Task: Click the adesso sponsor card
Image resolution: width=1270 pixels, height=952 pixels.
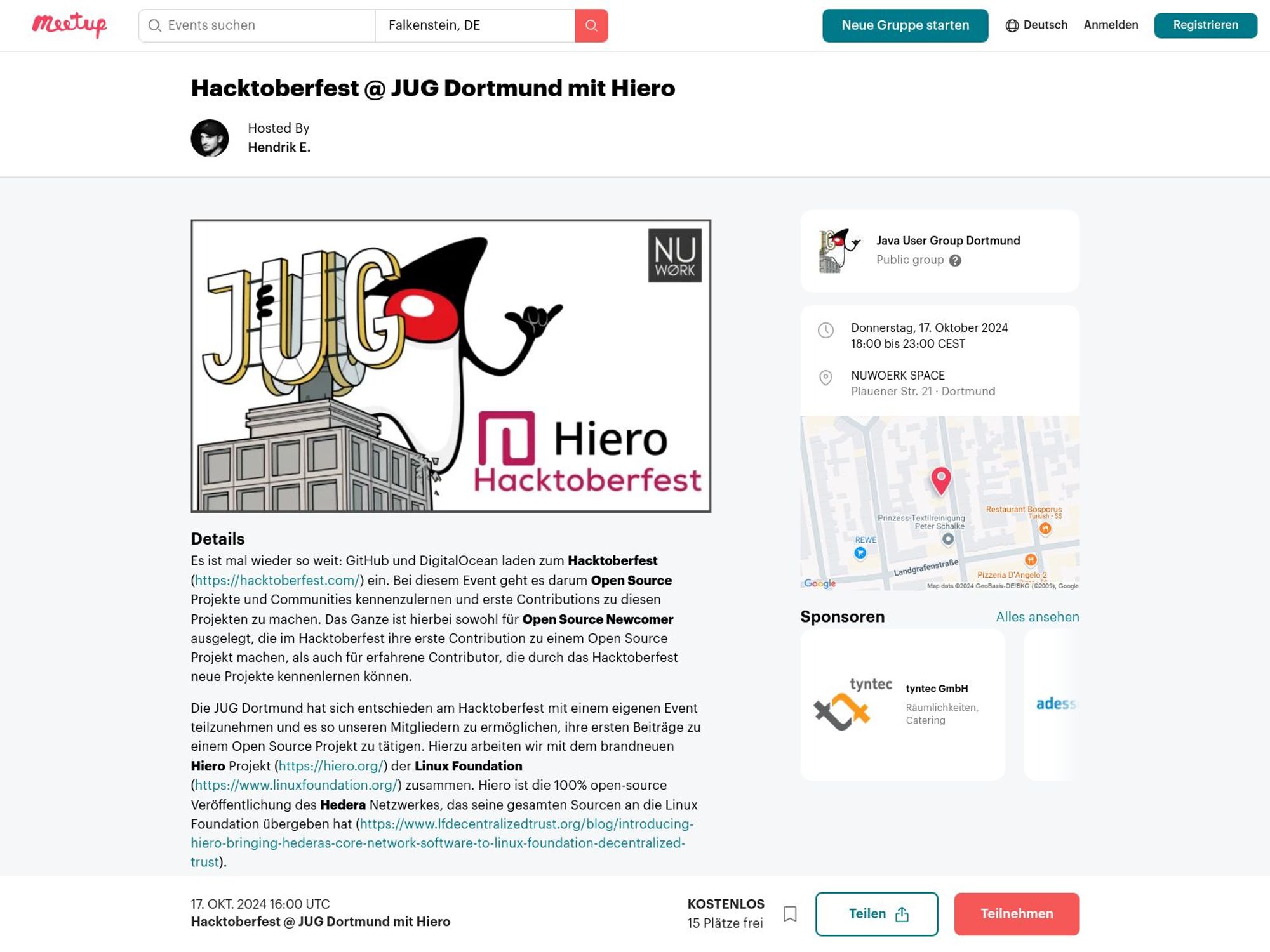Action: click(x=1052, y=704)
